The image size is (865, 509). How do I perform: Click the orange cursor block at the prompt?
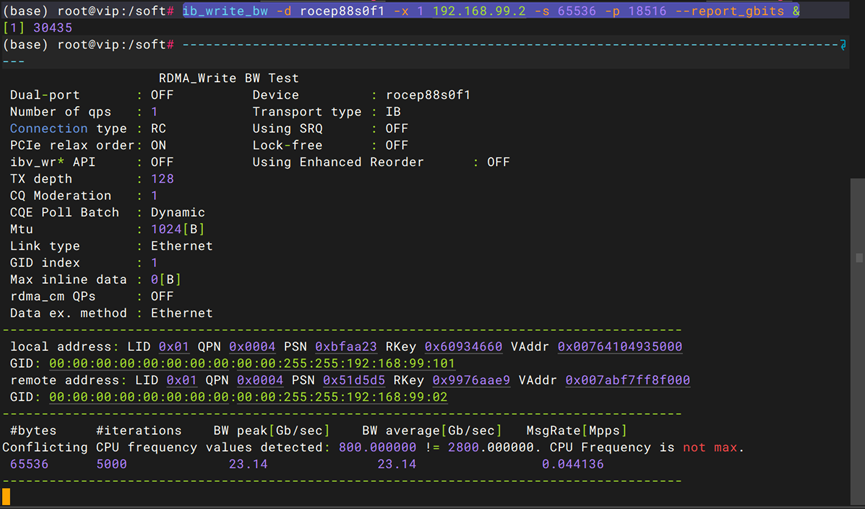6,497
